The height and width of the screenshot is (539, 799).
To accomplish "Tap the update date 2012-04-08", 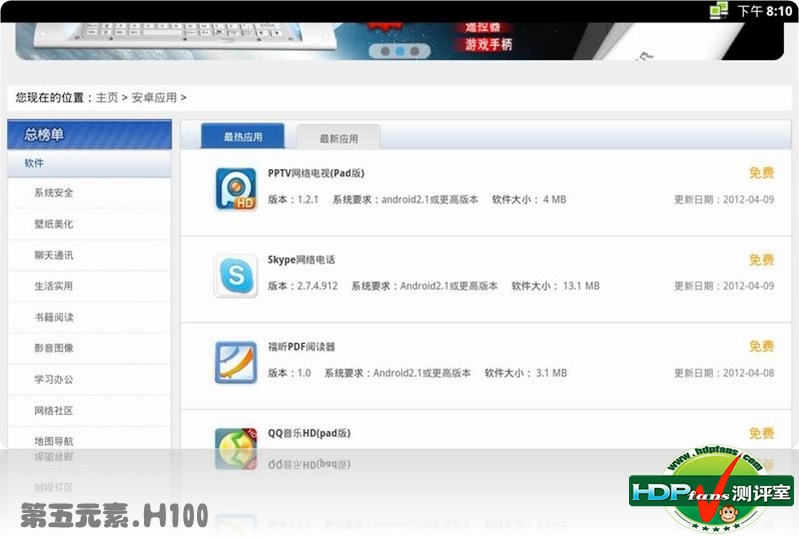I will pyautogui.click(x=749, y=373).
